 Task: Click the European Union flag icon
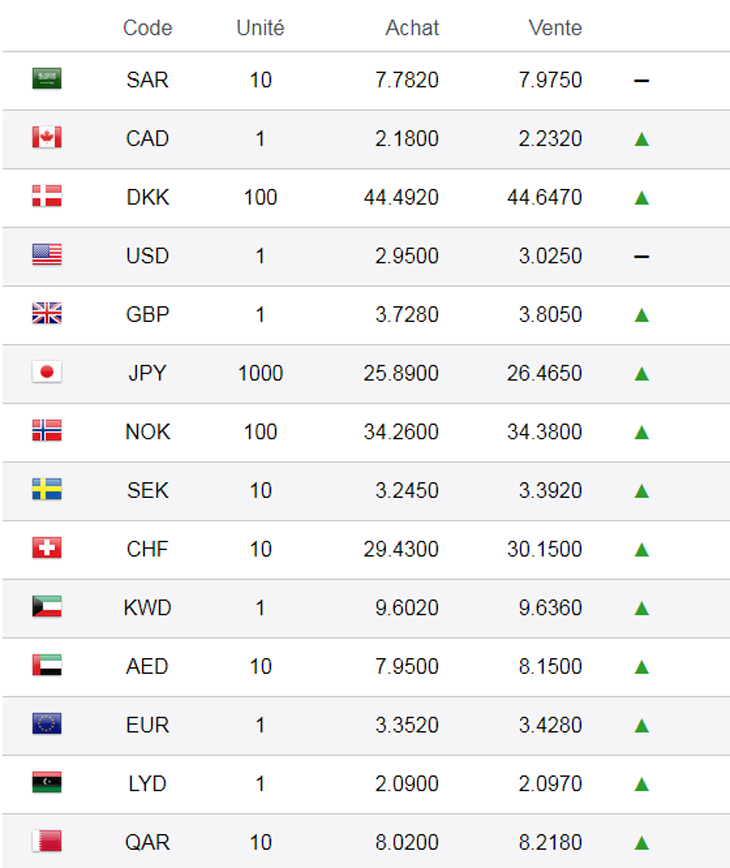pos(47,724)
